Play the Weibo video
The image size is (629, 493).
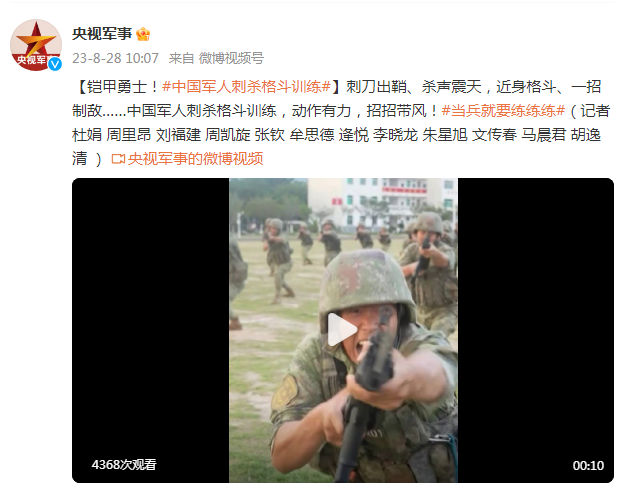coord(342,330)
